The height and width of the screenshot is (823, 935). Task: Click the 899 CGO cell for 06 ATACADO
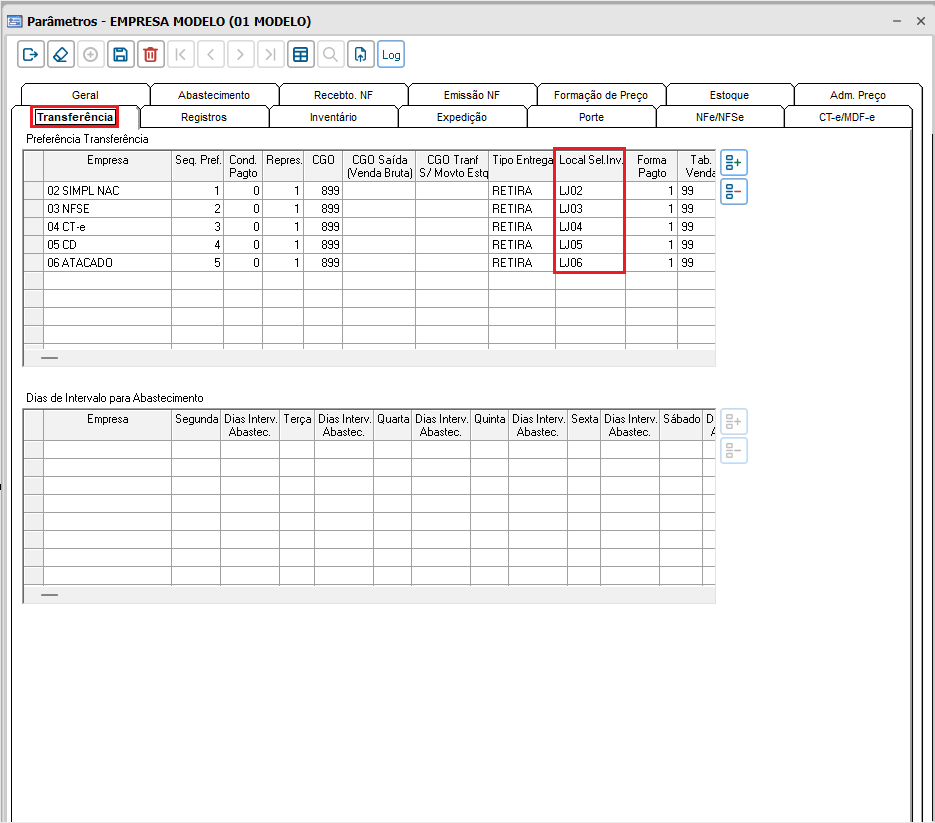click(323, 262)
